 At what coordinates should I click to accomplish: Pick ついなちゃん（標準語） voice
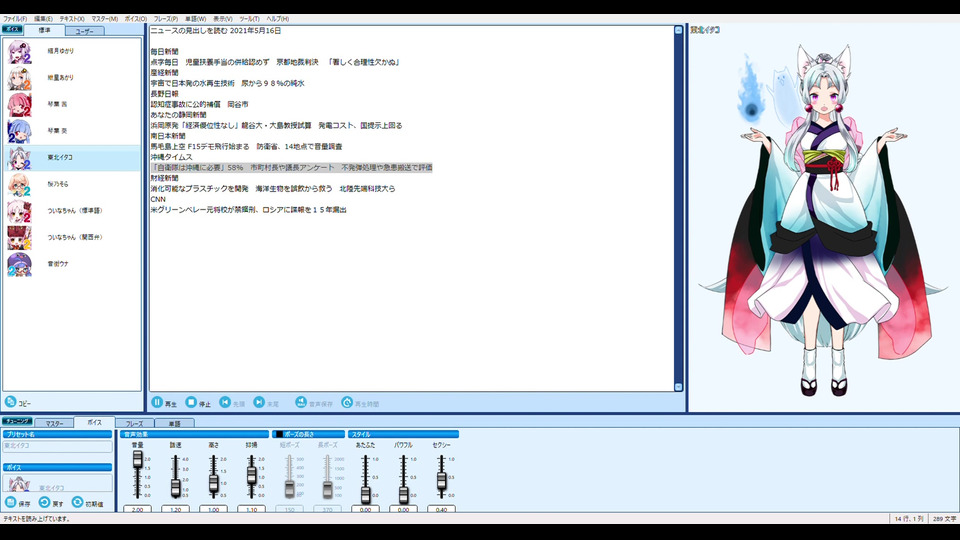(x=72, y=211)
